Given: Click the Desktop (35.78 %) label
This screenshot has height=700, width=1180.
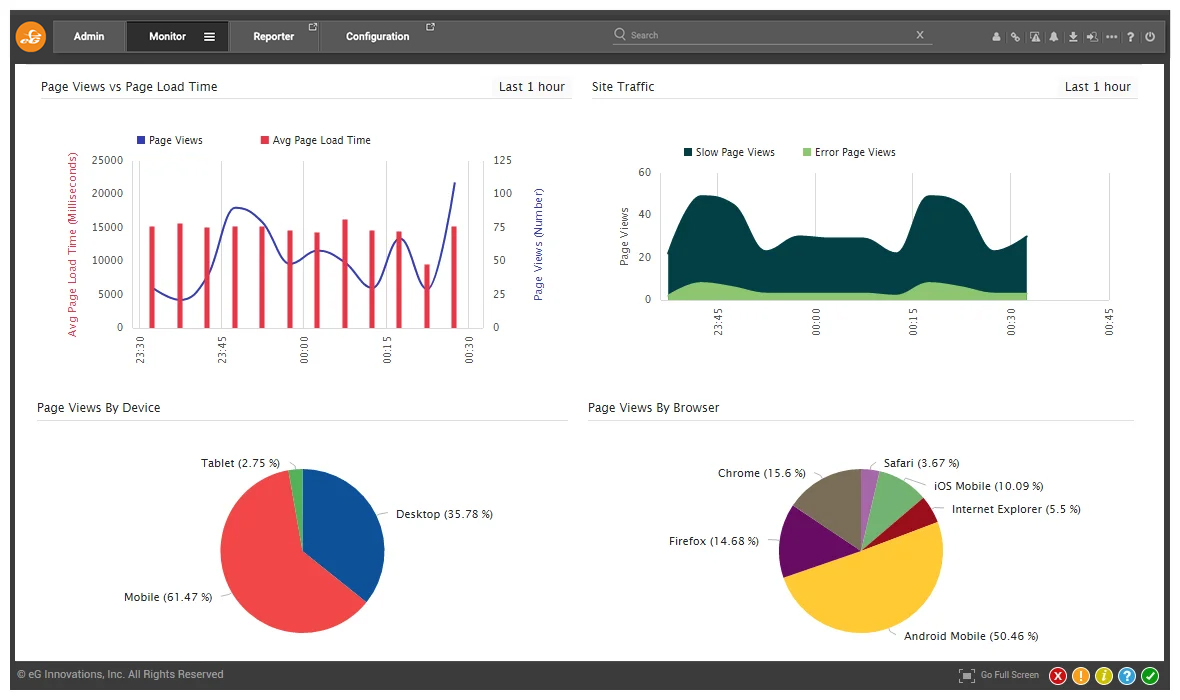Looking at the screenshot, I should click(444, 514).
